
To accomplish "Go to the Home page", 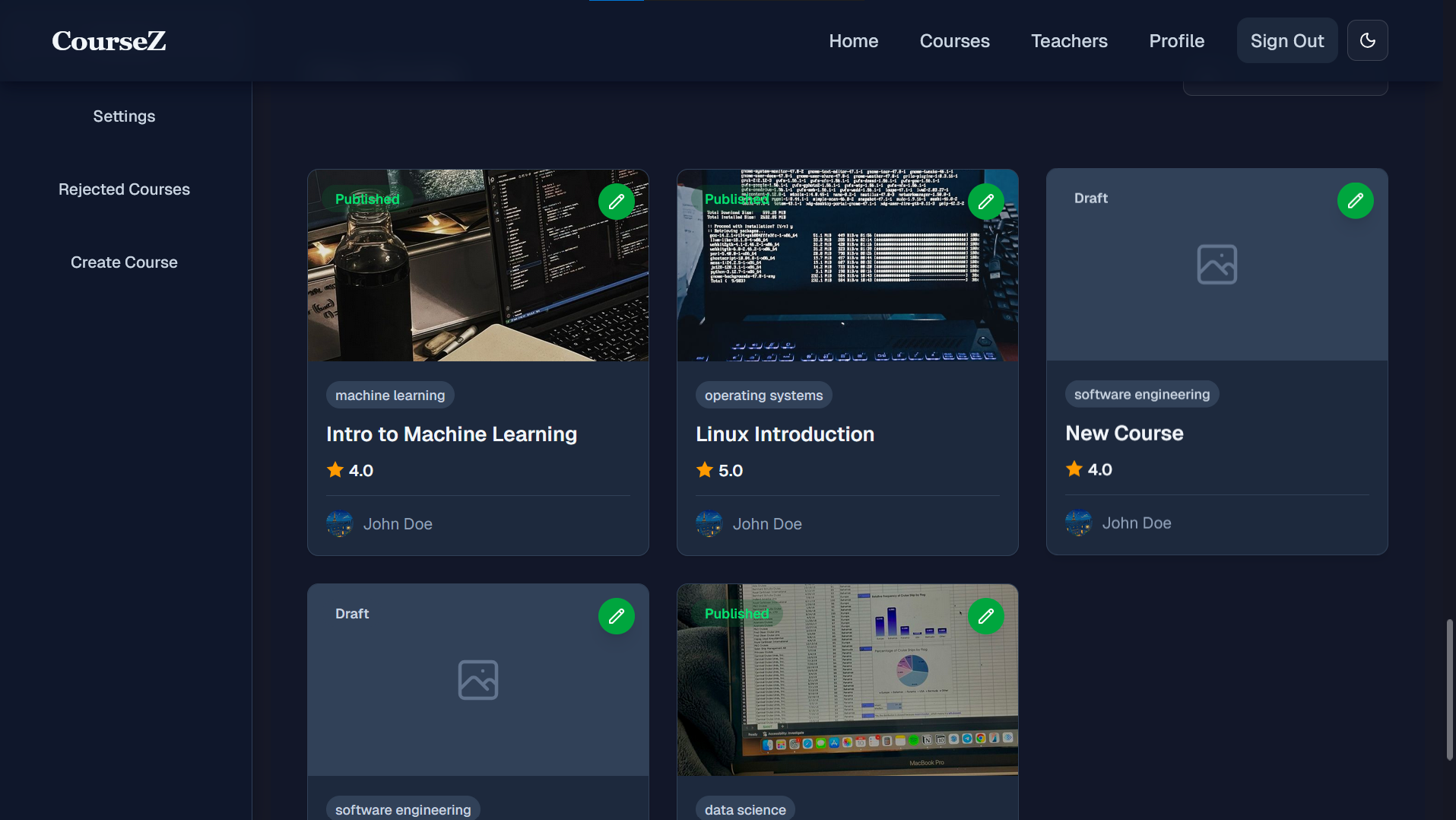I will pos(853,41).
